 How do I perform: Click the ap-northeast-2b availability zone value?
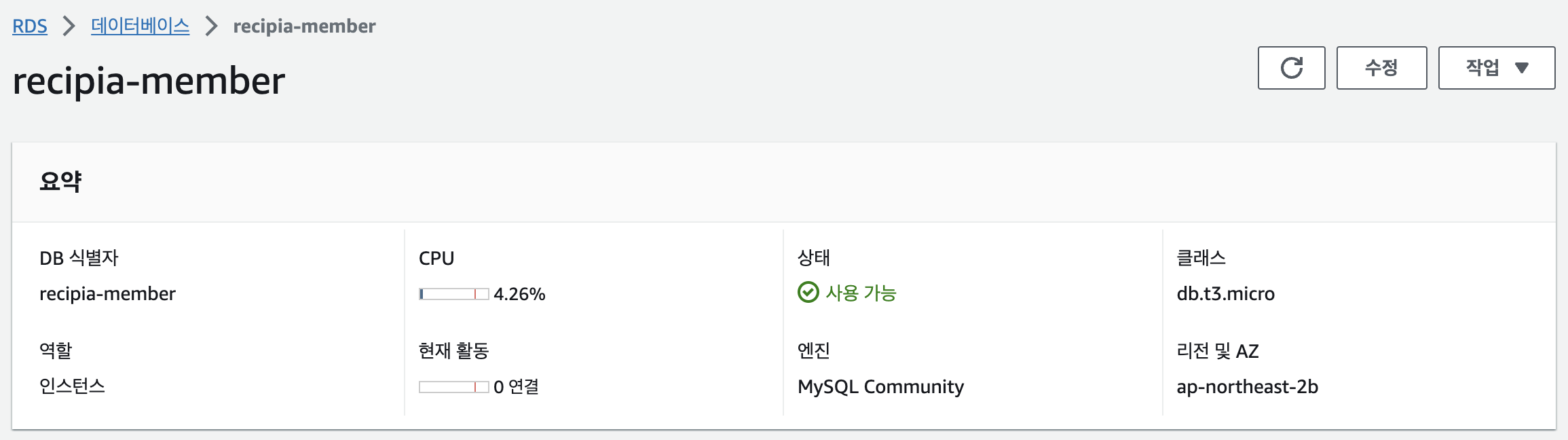point(1247,387)
